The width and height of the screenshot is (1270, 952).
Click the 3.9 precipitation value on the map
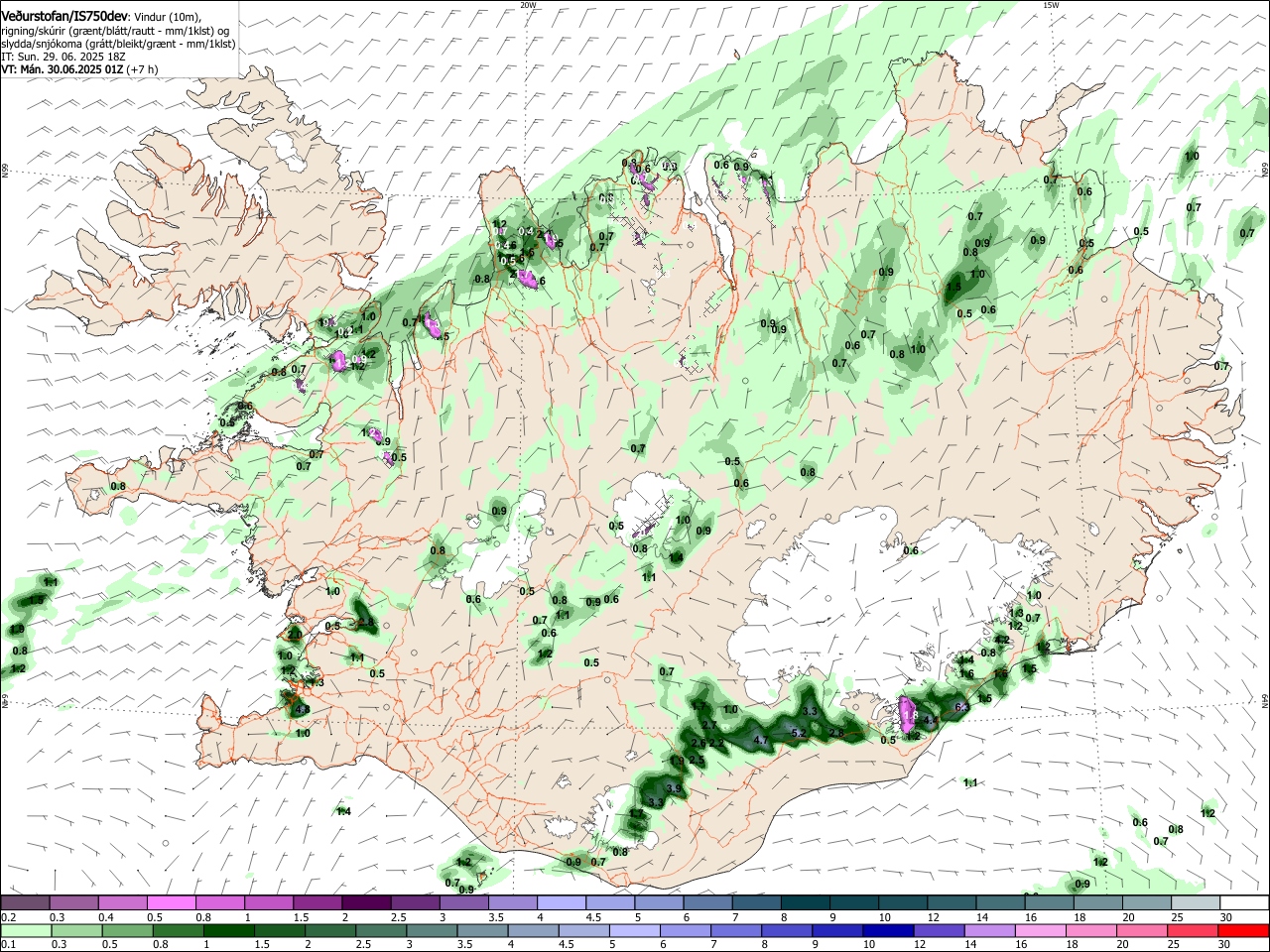click(674, 788)
